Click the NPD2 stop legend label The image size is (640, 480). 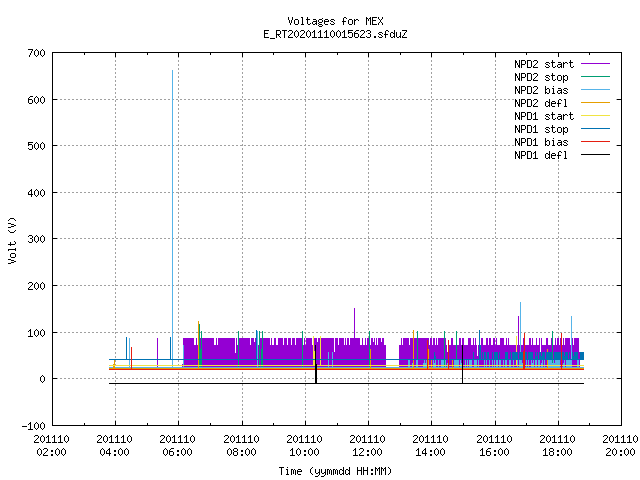tap(541, 77)
